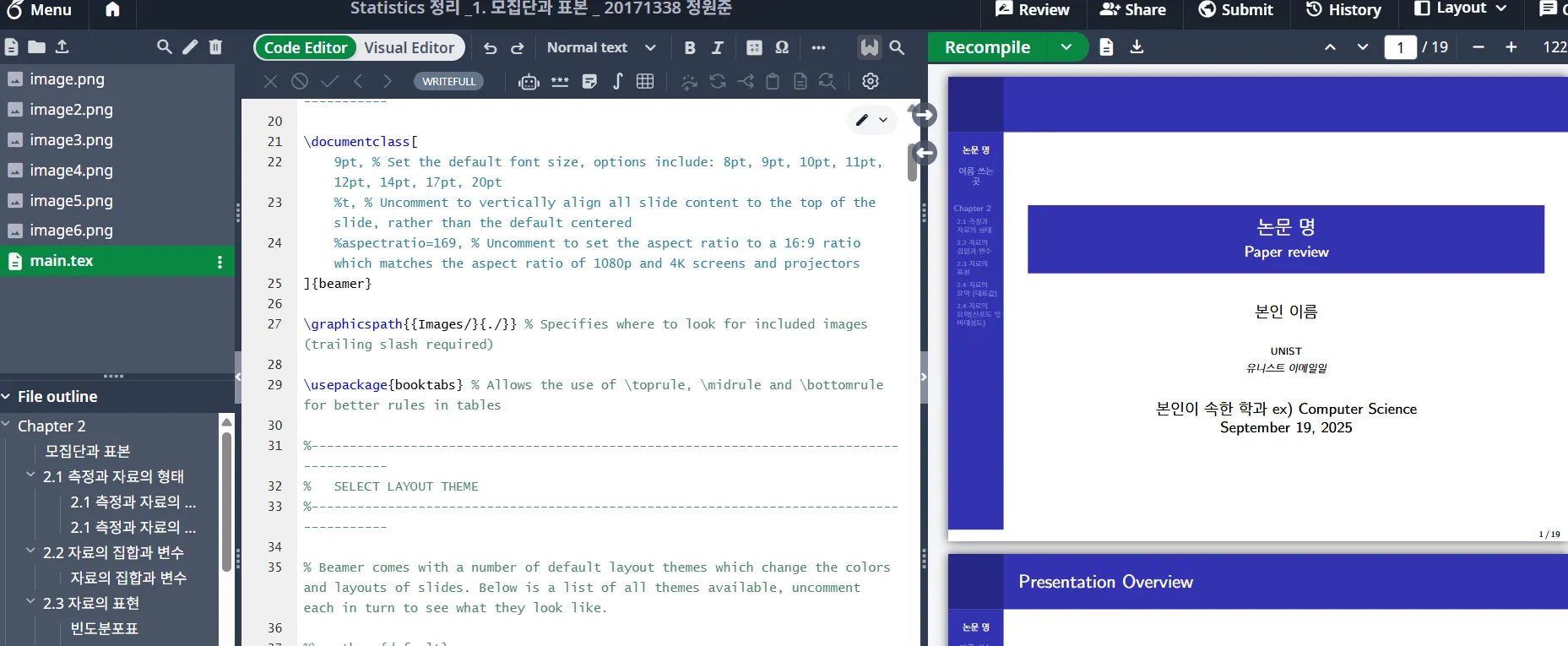Go to the home dashboard icon
Viewport: 1568px width, 646px height.
pos(112,10)
